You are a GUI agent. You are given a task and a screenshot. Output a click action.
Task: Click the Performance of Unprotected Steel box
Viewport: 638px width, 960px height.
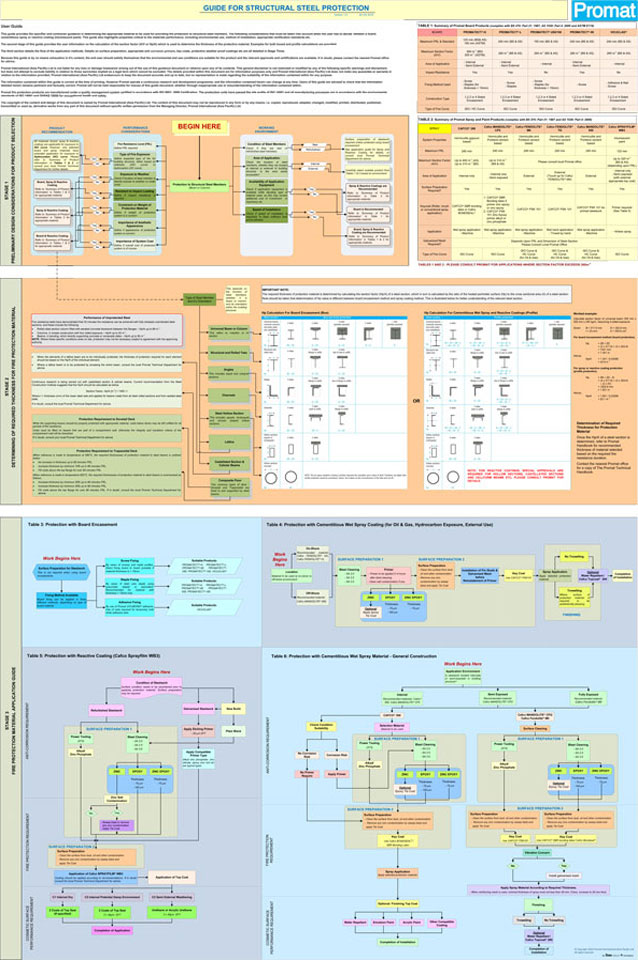(x=107, y=331)
